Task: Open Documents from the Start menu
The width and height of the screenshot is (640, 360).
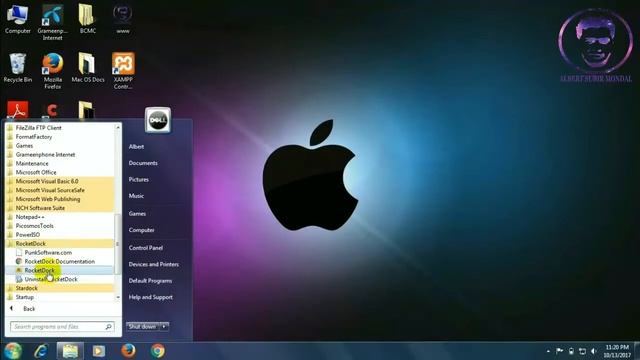Action: [x=143, y=163]
